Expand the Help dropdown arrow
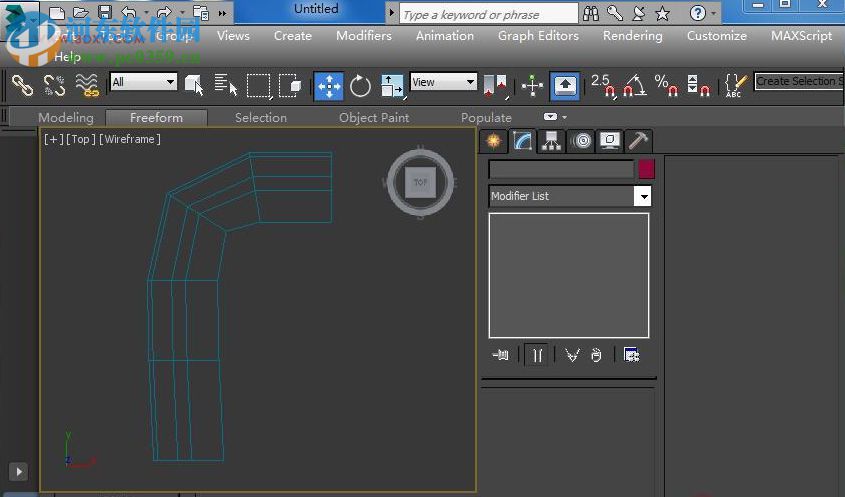This screenshot has height=497, width=845. click(714, 13)
